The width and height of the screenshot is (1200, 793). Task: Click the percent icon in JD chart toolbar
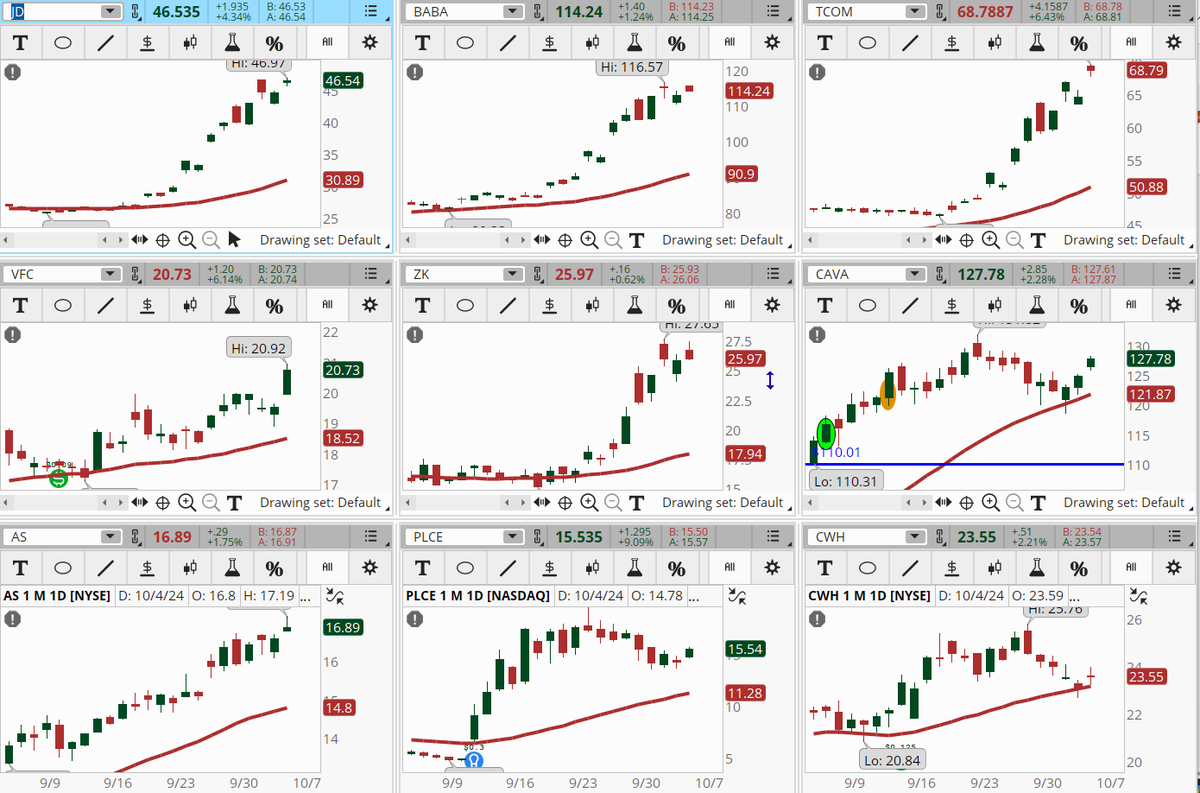tap(274, 43)
